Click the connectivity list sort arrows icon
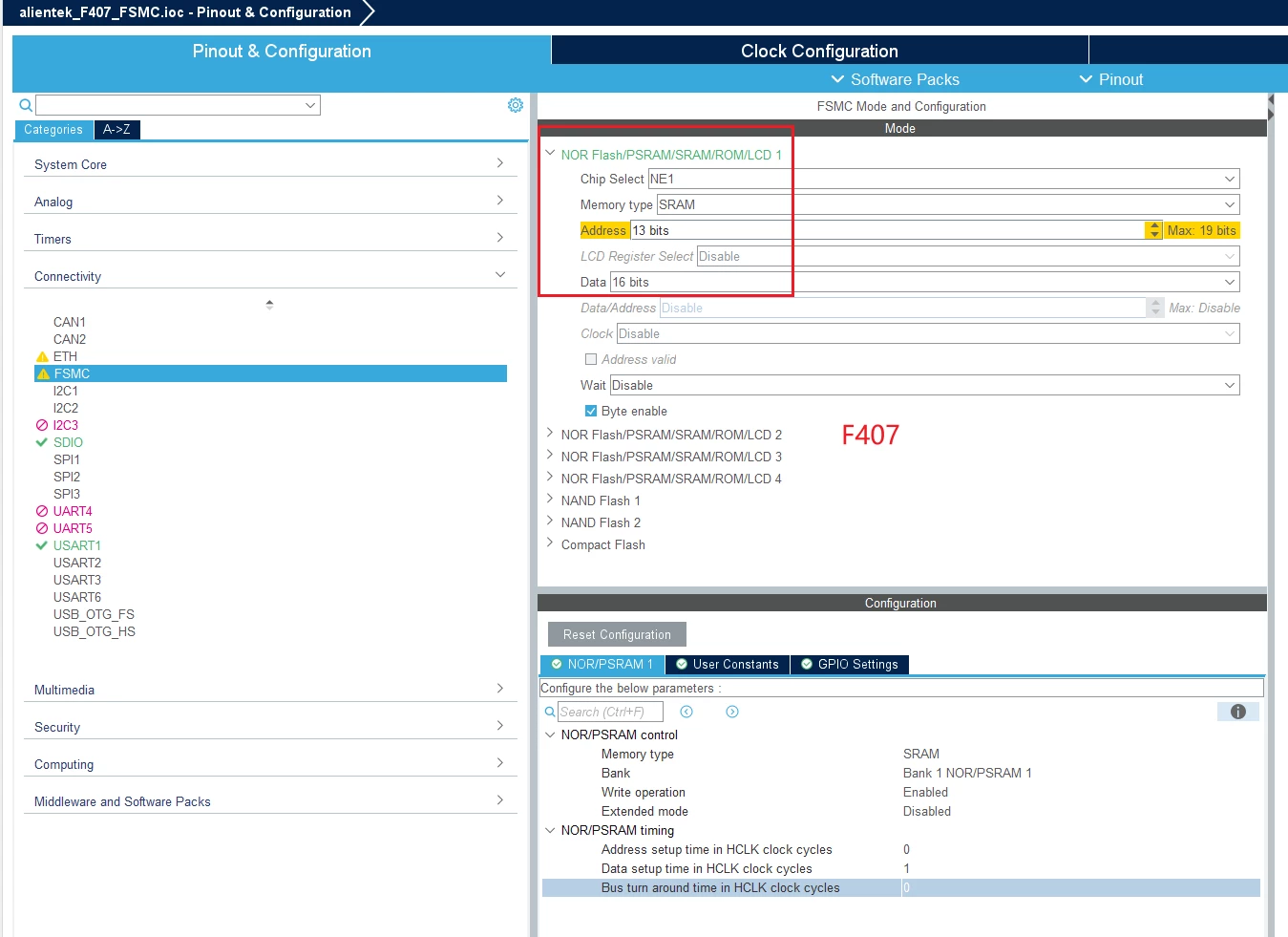This screenshot has width=1288, height=937. pyautogui.click(x=269, y=305)
